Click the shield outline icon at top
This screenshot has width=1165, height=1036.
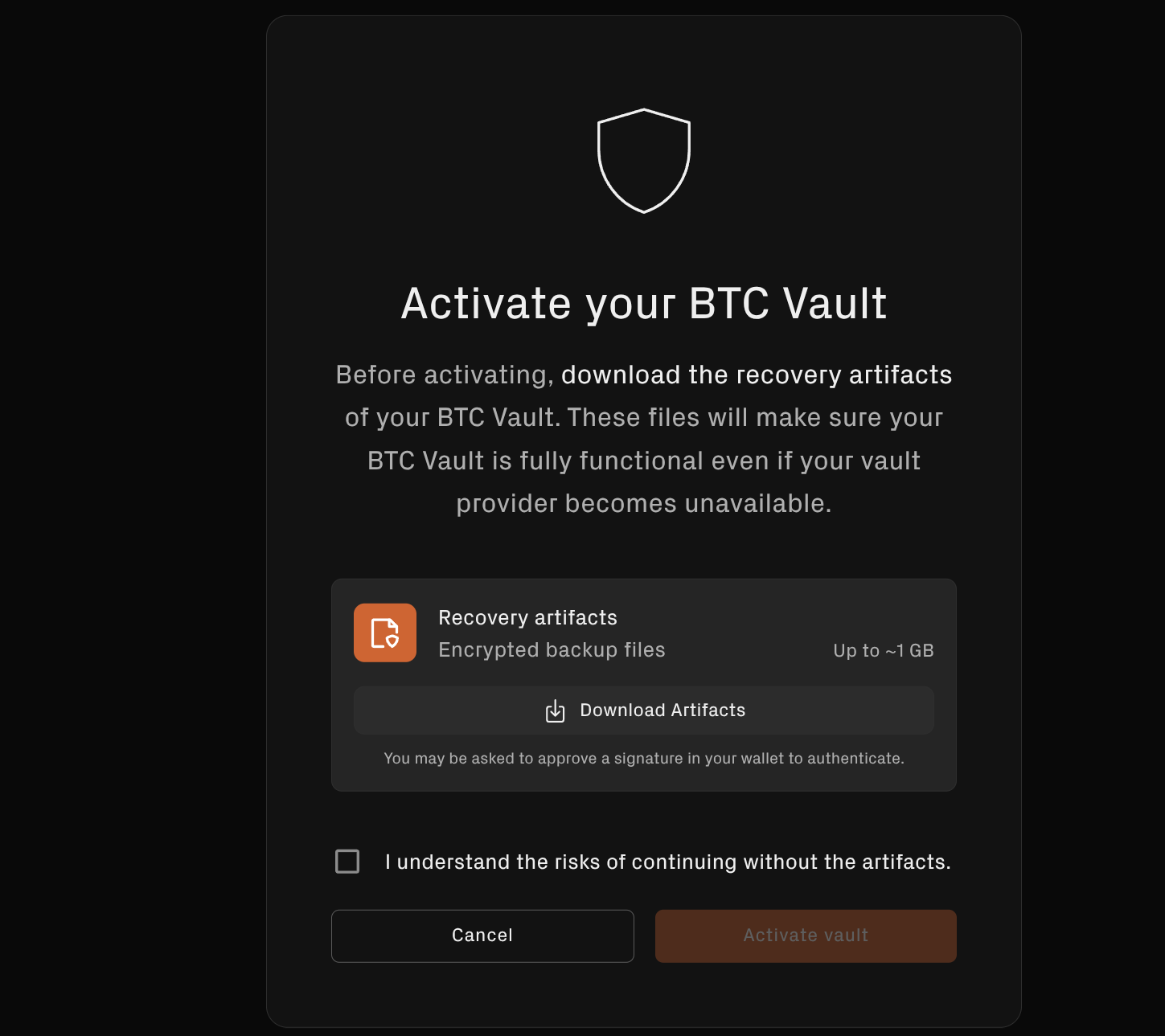[x=644, y=161]
